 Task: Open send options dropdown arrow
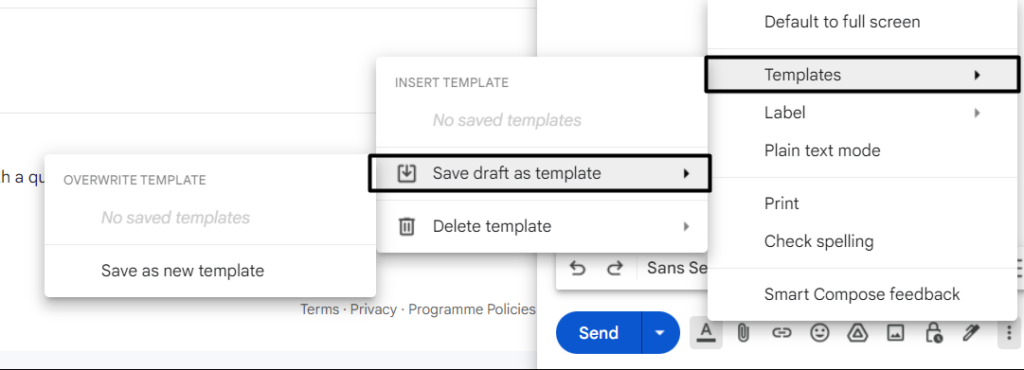point(660,333)
